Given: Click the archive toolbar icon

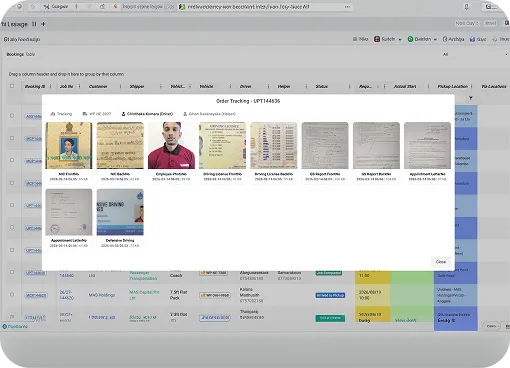Looking at the screenshot, I should coord(445,39).
